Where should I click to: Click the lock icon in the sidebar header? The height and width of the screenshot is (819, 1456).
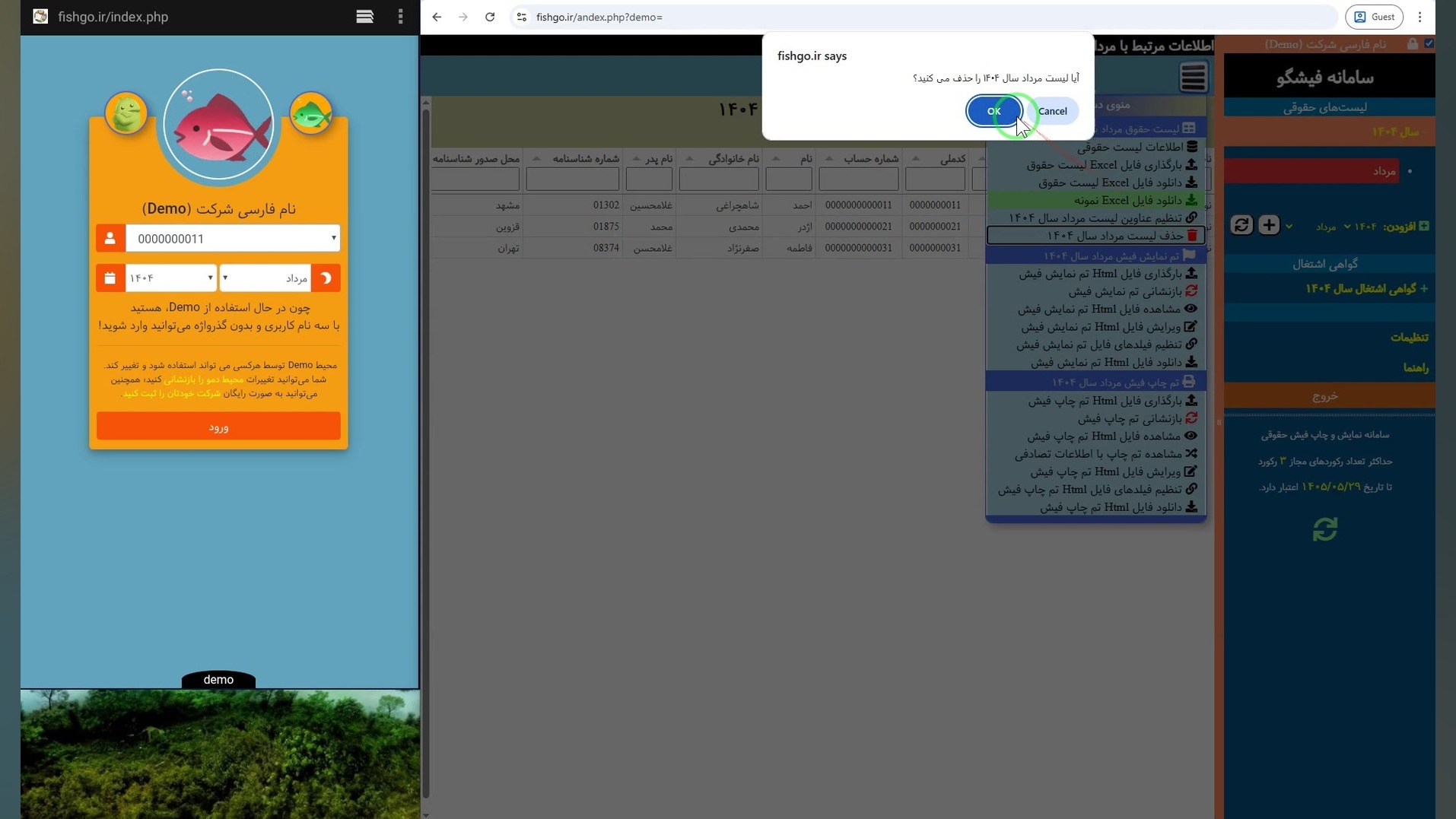coord(1413,44)
